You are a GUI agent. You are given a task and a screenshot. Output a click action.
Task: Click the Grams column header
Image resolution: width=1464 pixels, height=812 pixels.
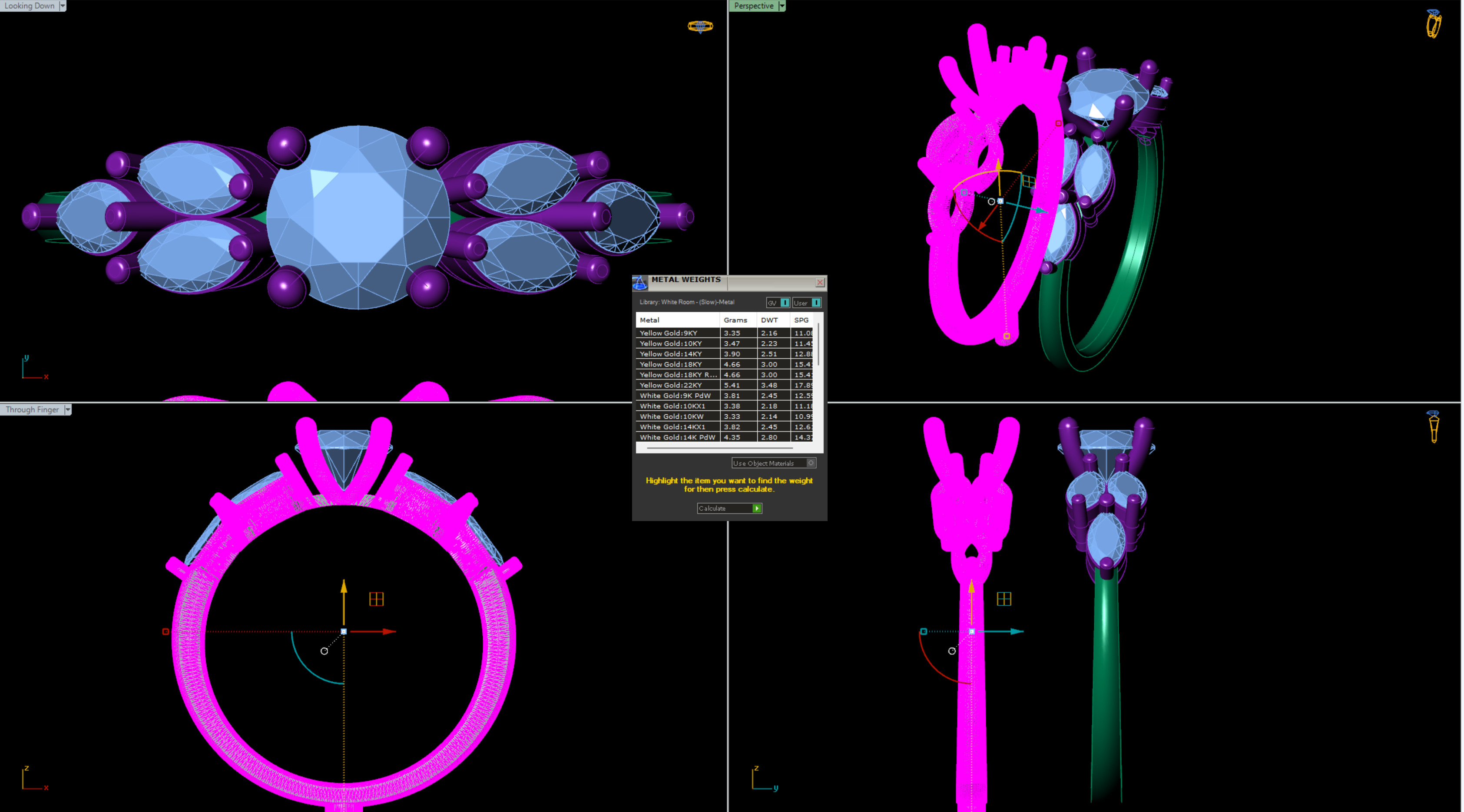coord(736,320)
